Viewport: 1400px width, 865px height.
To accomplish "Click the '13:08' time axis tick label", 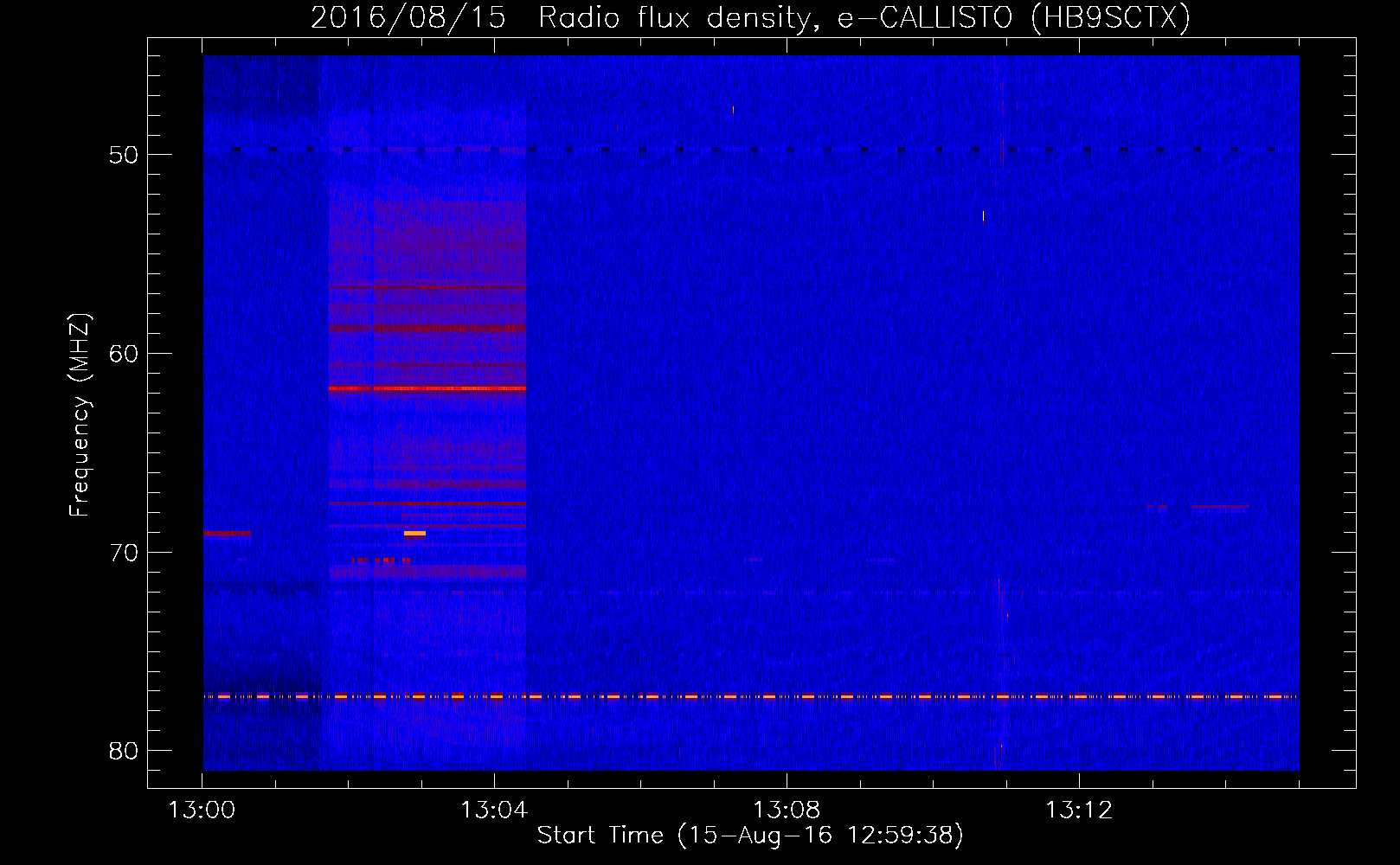I will 787,811.
